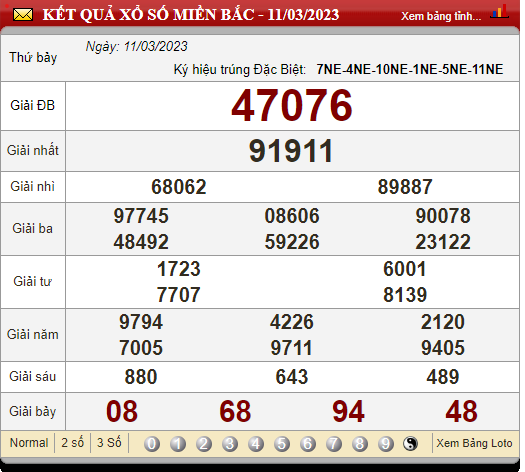
Task: Click the 'Giải tư' row label
Action: [x=32, y=282]
